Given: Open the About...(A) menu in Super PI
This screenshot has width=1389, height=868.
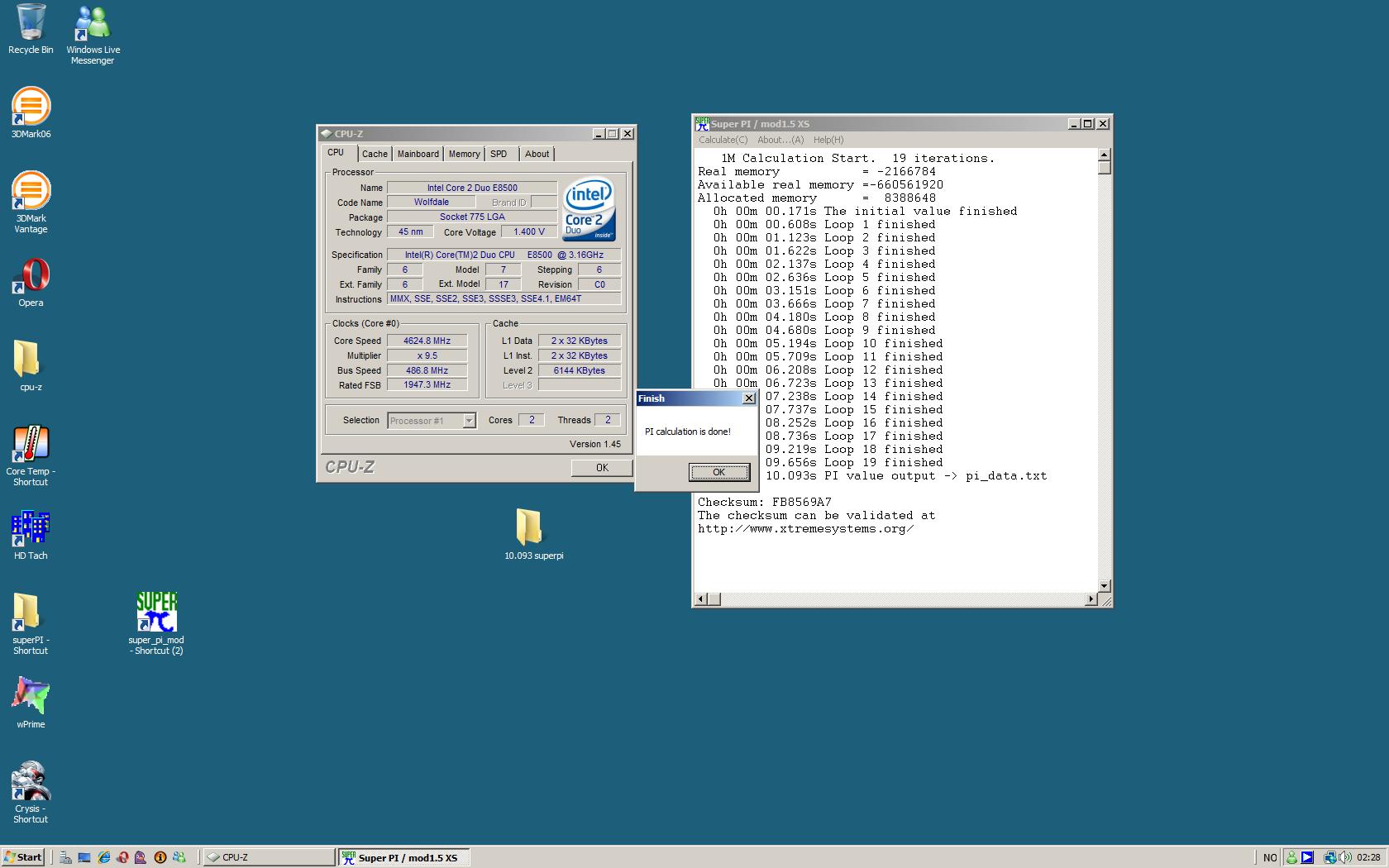Looking at the screenshot, I should click(780, 140).
